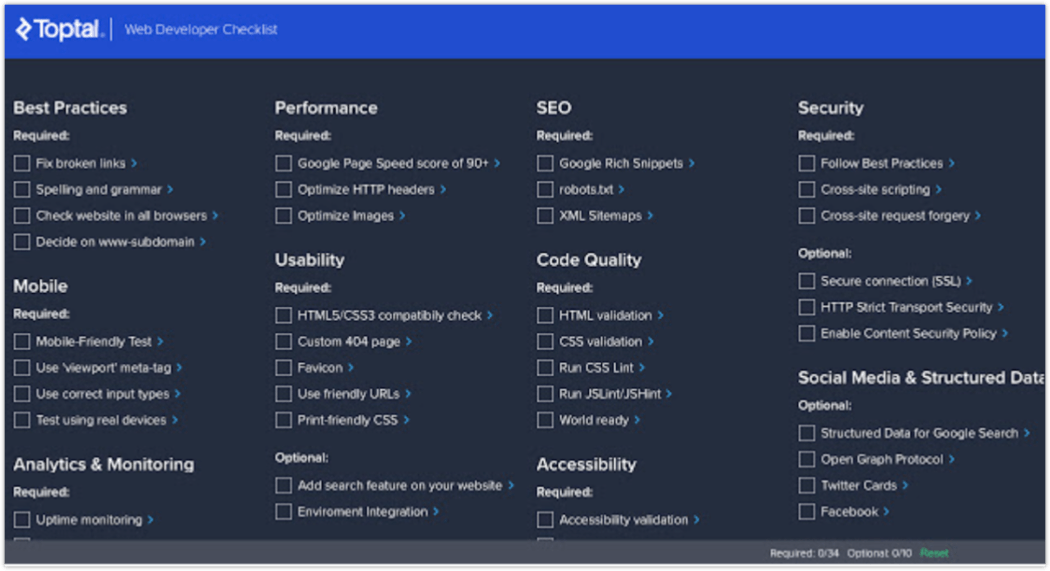Check the Optimize Images box
This screenshot has height=571, width=1050.
click(x=283, y=216)
